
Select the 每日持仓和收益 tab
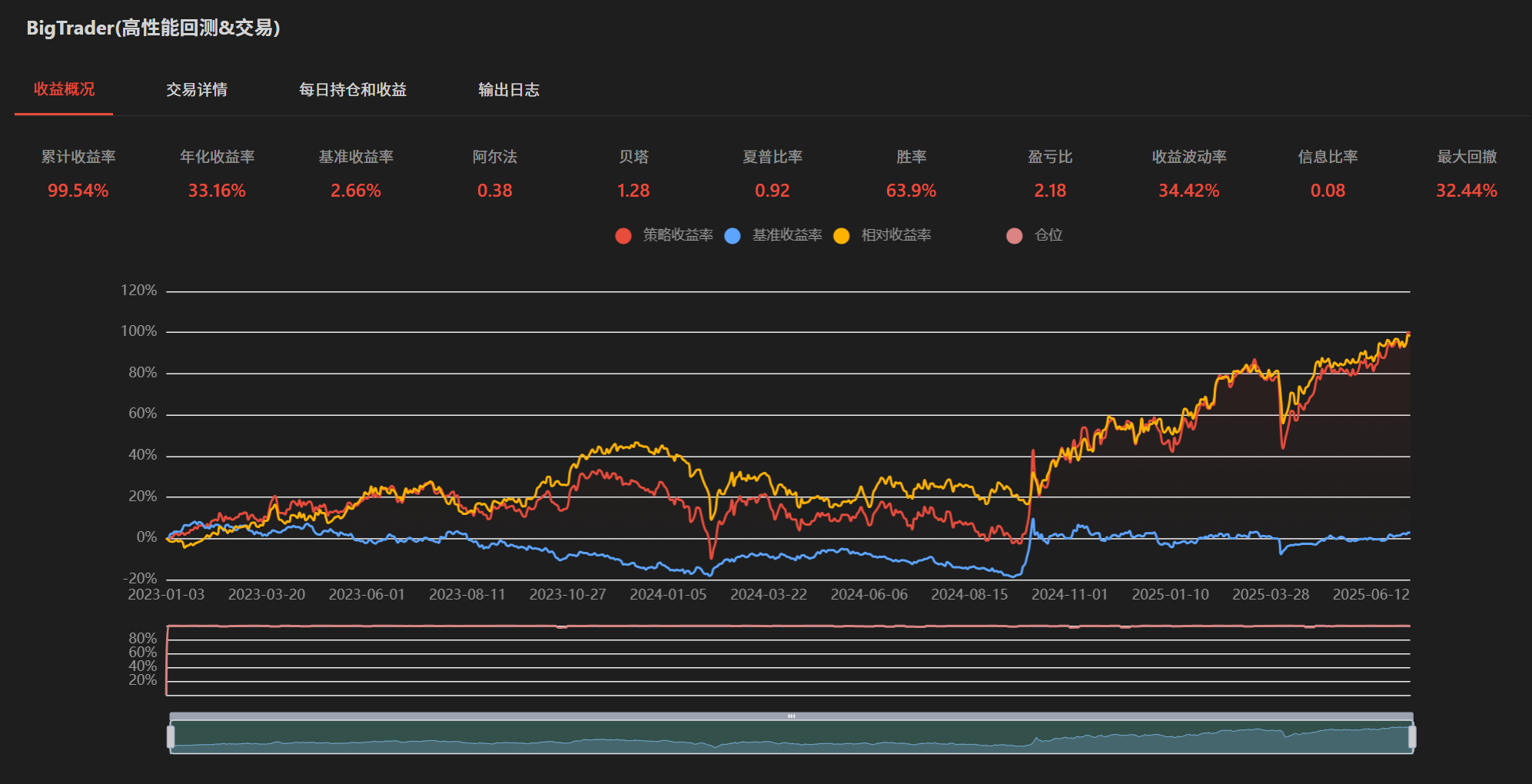coord(353,90)
